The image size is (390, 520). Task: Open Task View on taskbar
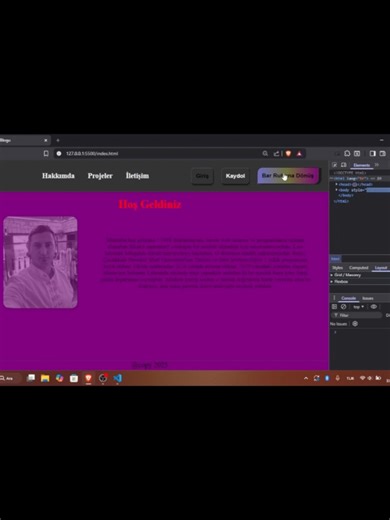[31, 378]
